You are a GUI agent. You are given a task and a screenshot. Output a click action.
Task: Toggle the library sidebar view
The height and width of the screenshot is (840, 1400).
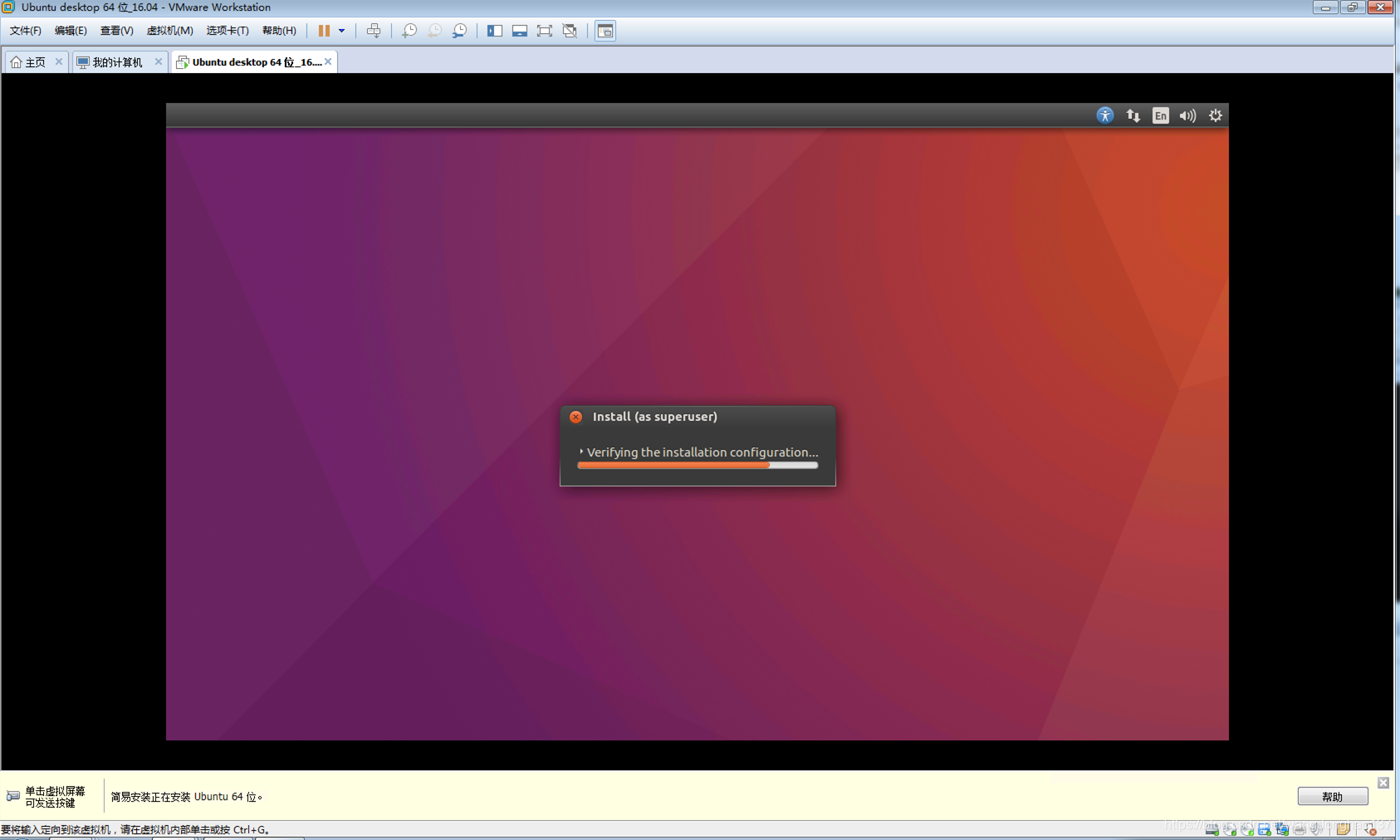pyautogui.click(x=495, y=31)
